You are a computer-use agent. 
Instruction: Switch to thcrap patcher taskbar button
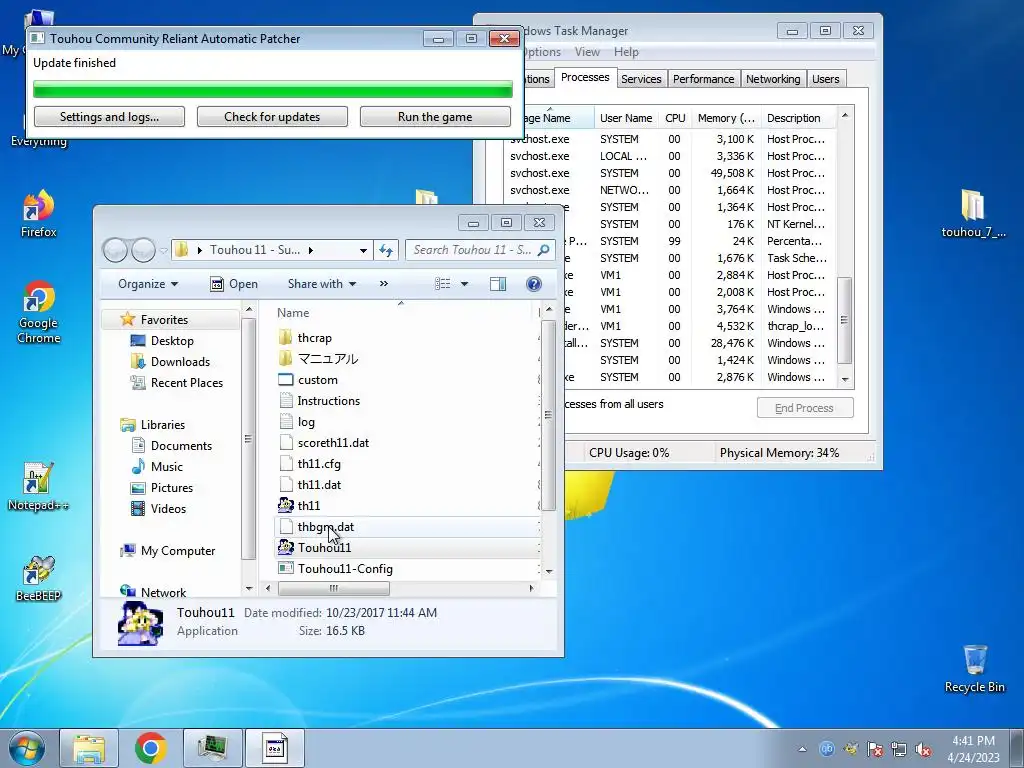275,748
